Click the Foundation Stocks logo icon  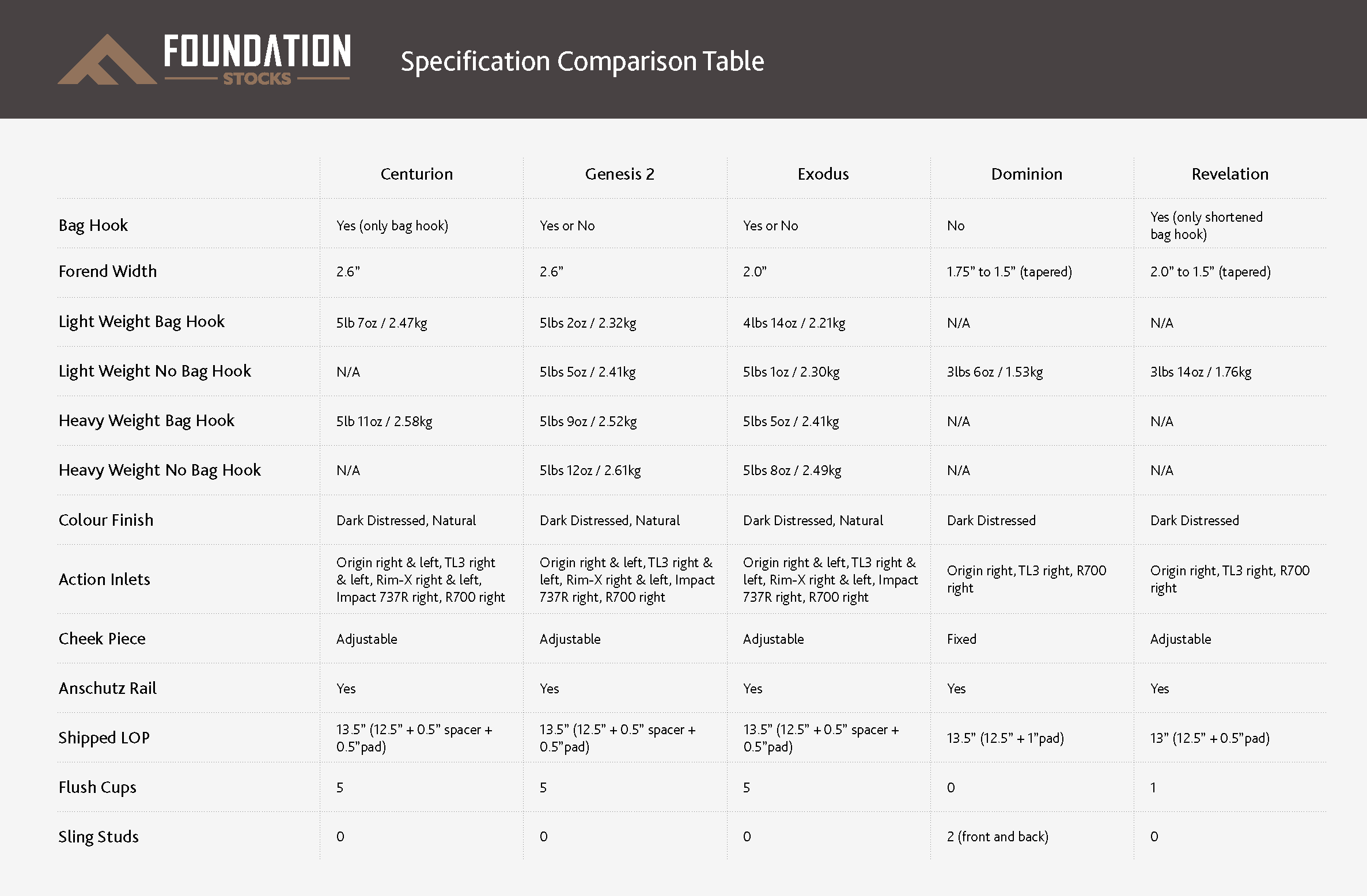[107, 60]
